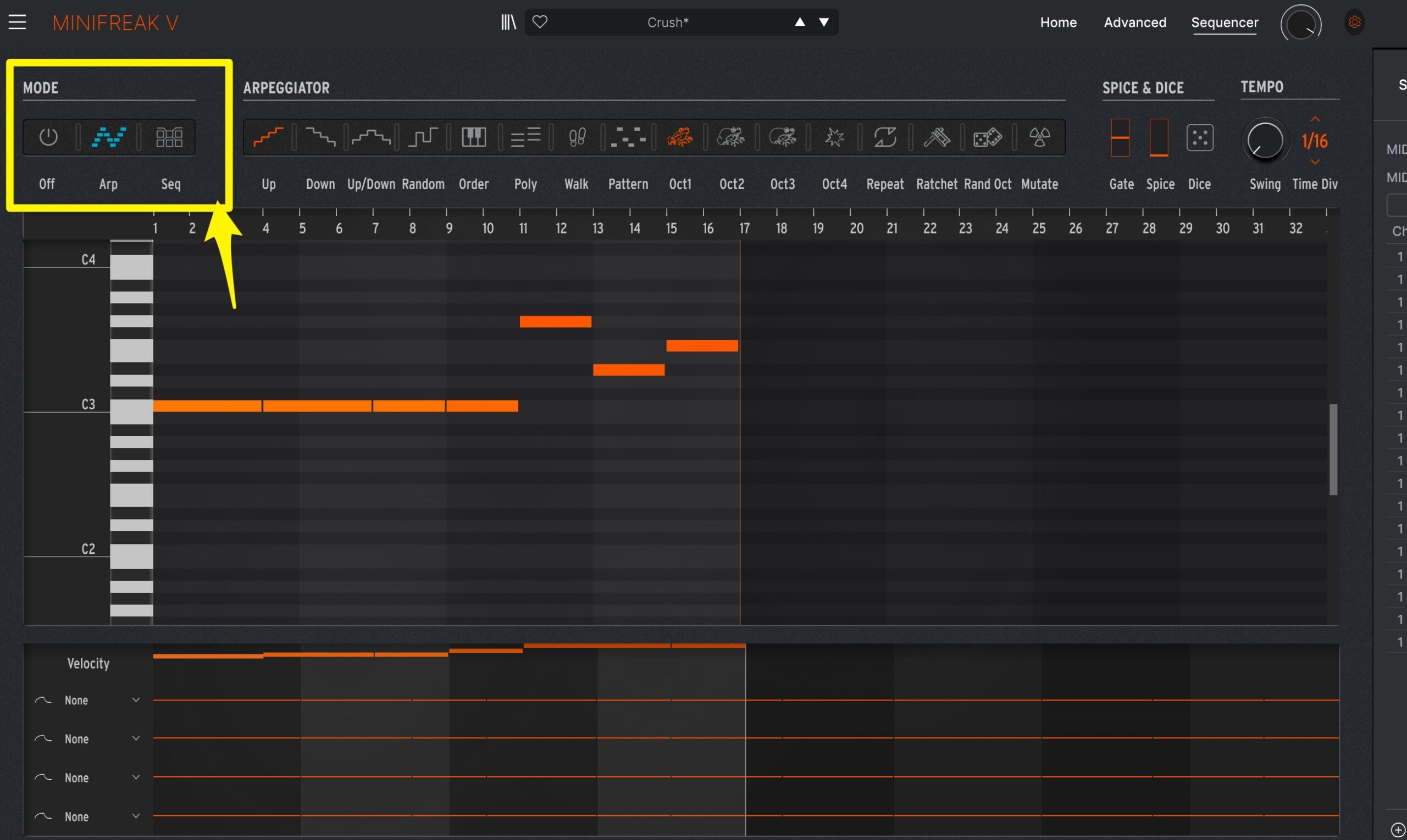Open the preset library browser icon
Image resolution: width=1407 pixels, height=840 pixels.
[x=508, y=23]
